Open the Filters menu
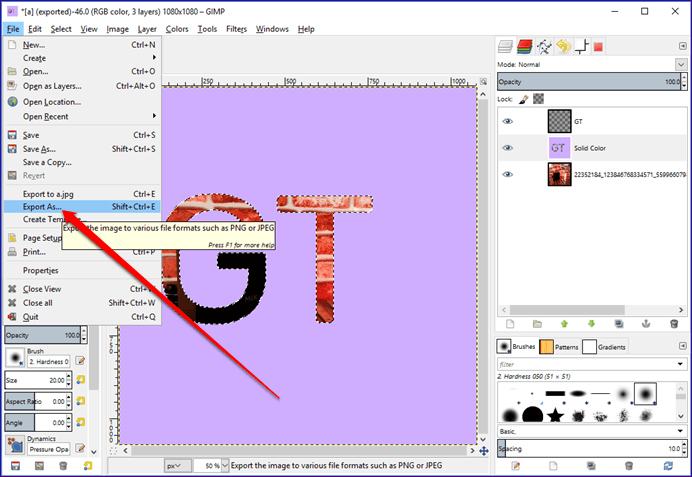 236,29
